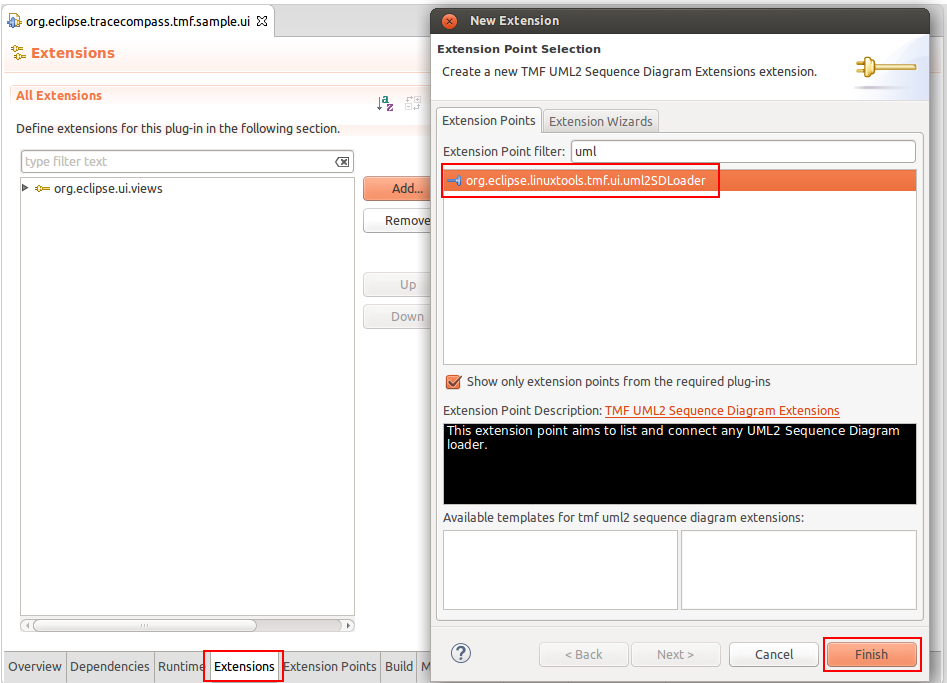
Task: Click the uml2SDLoader extension point icon
Action: coord(454,181)
